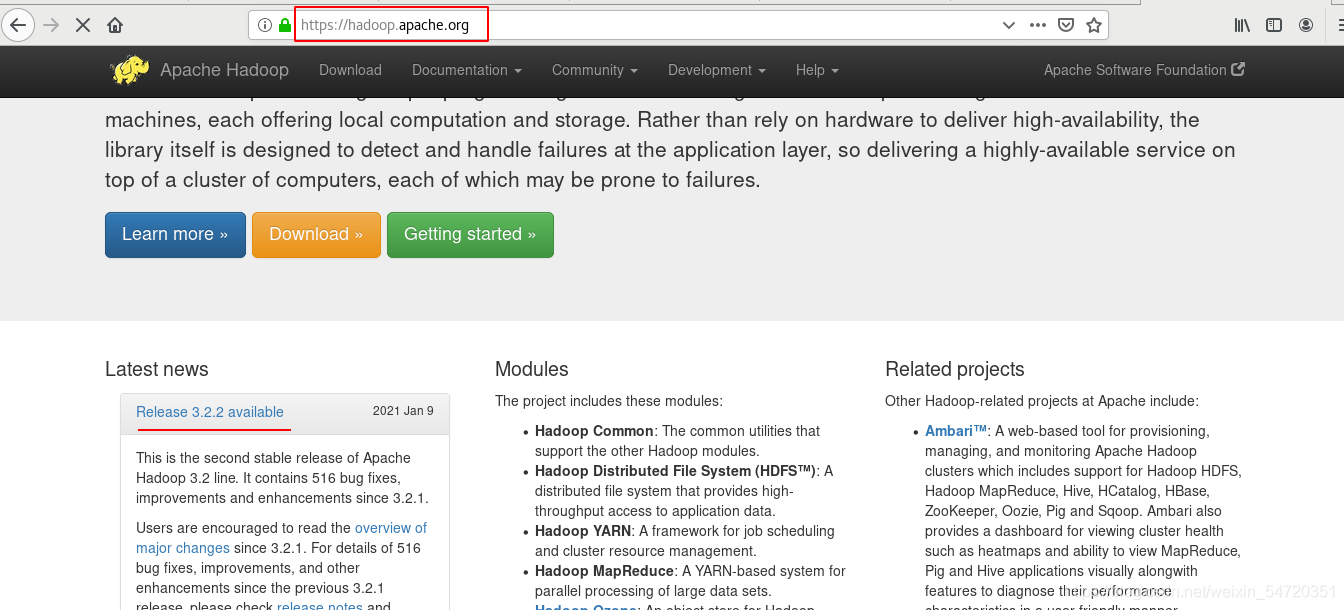Image resolution: width=1344 pixels, height=610 pixels.
Task: Click the Hadoop elephant logo
Action: pyautogui.click(x=130, y=70)
